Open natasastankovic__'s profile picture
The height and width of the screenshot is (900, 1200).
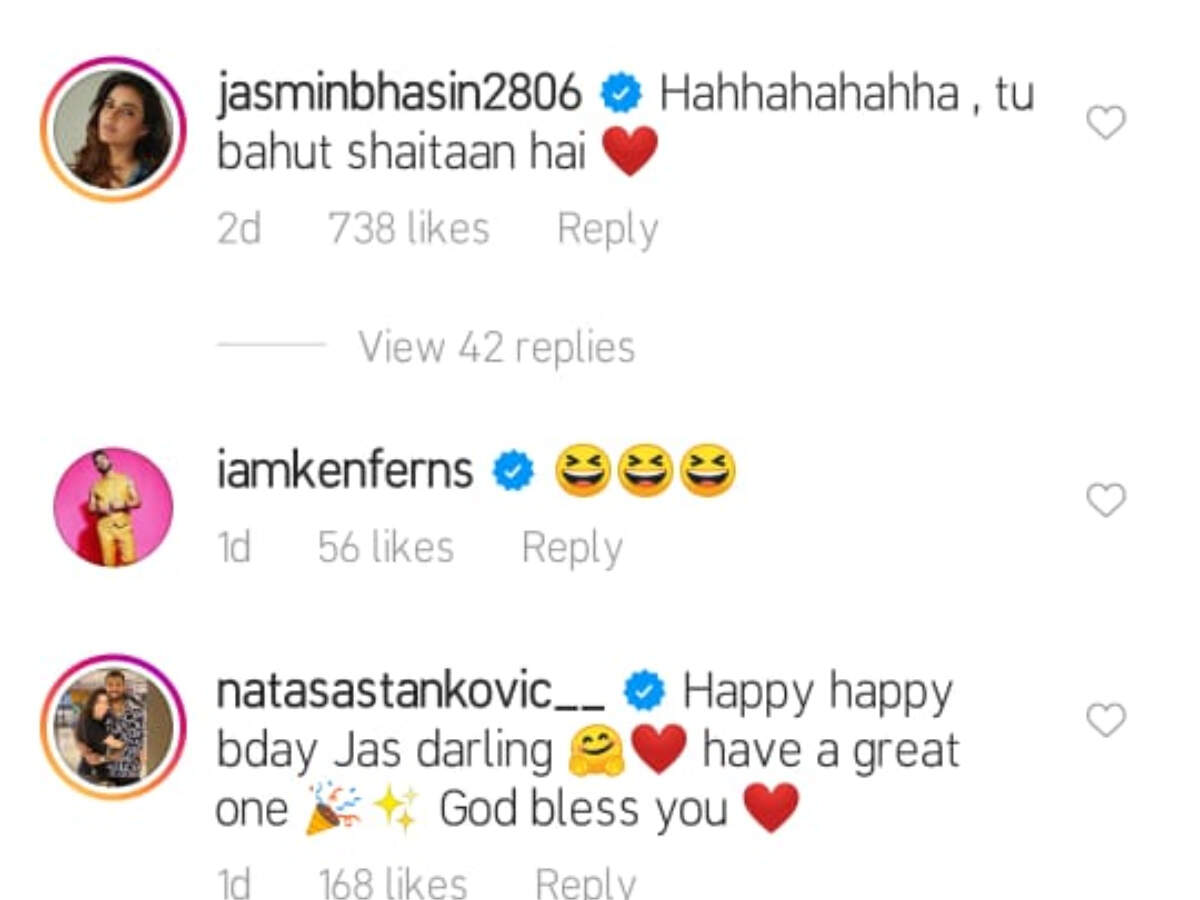pyautogui.click(x=113, y=727)
